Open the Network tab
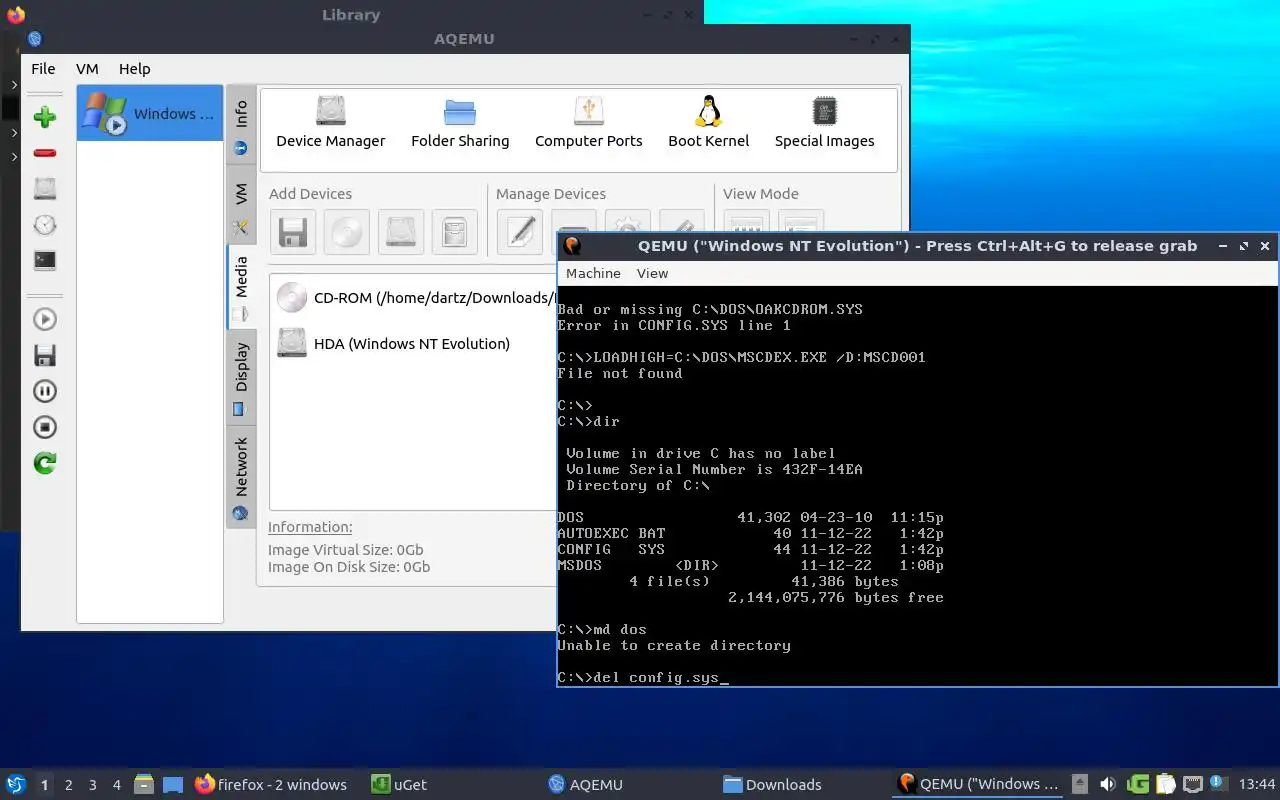 coord(241,478)
